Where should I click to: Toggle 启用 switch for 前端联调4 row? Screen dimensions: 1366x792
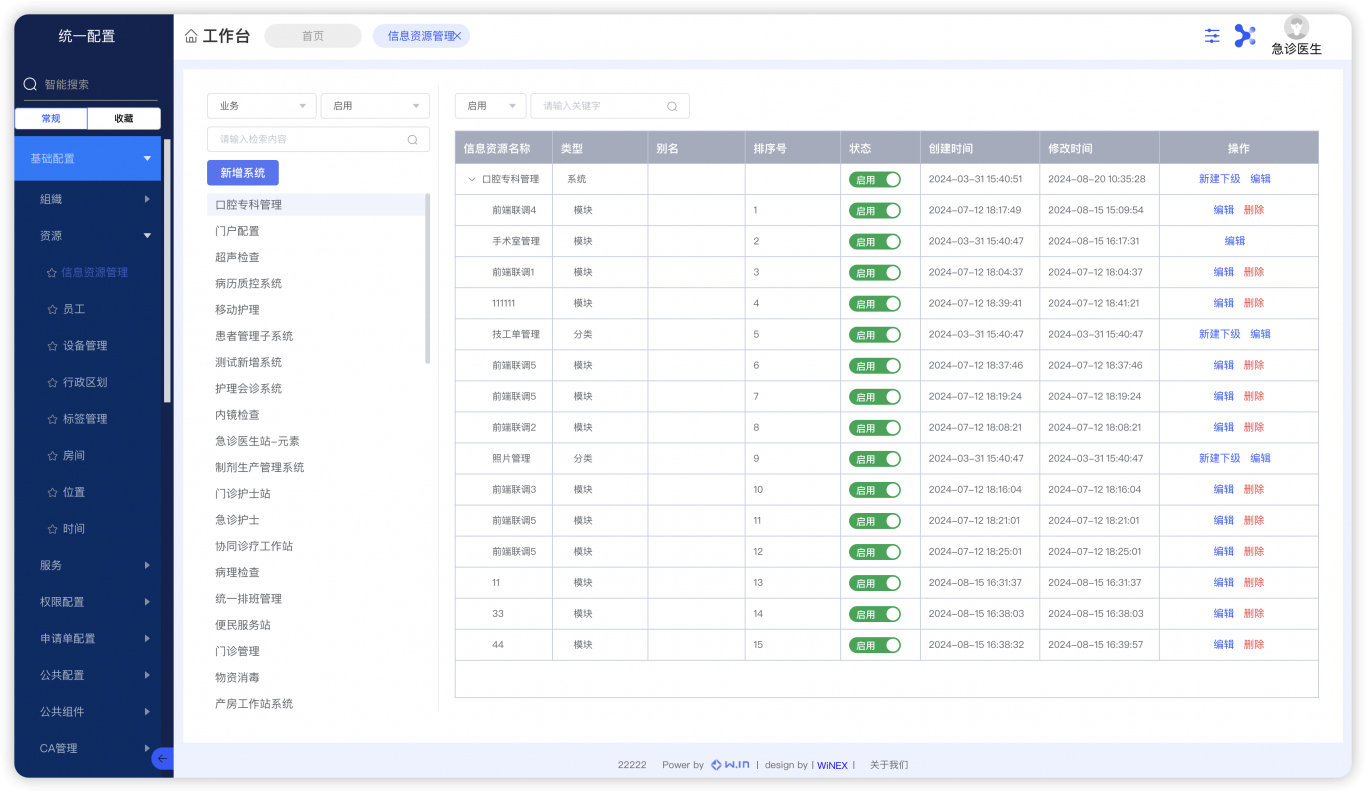coord(875,210)
